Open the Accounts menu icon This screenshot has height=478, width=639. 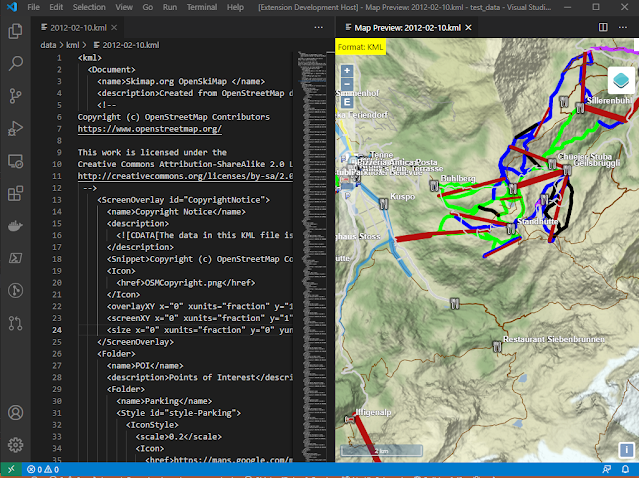(15, 412)
